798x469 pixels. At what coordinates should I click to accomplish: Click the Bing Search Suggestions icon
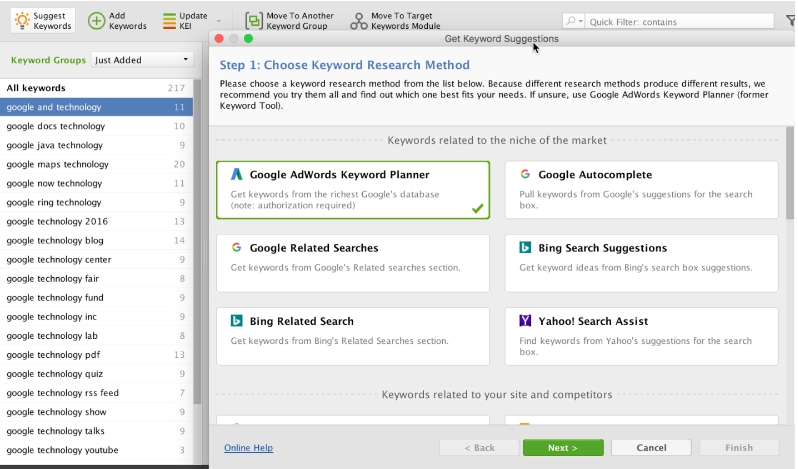525,247
